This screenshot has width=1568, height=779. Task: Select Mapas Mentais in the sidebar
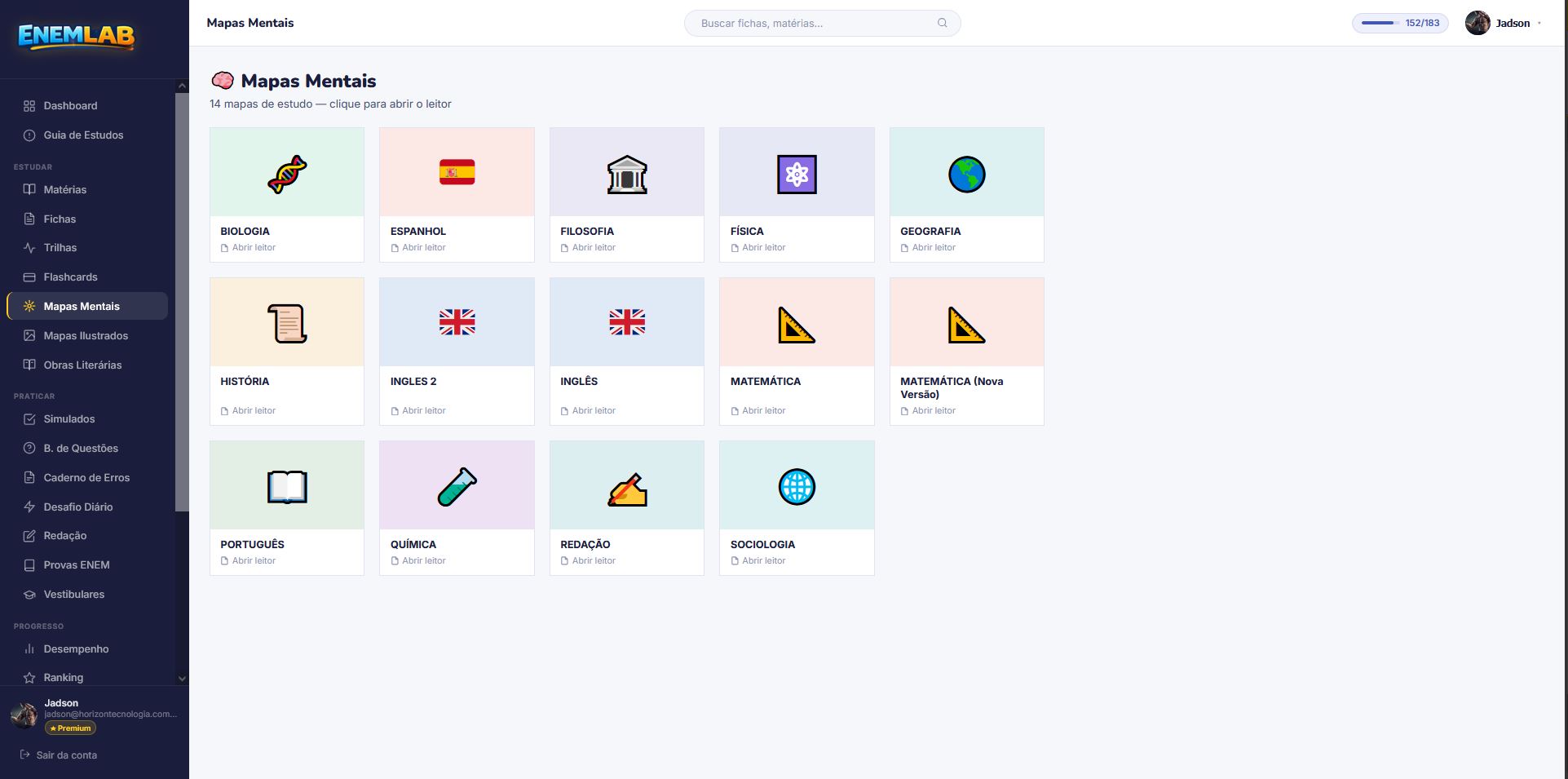click(87, 306)
